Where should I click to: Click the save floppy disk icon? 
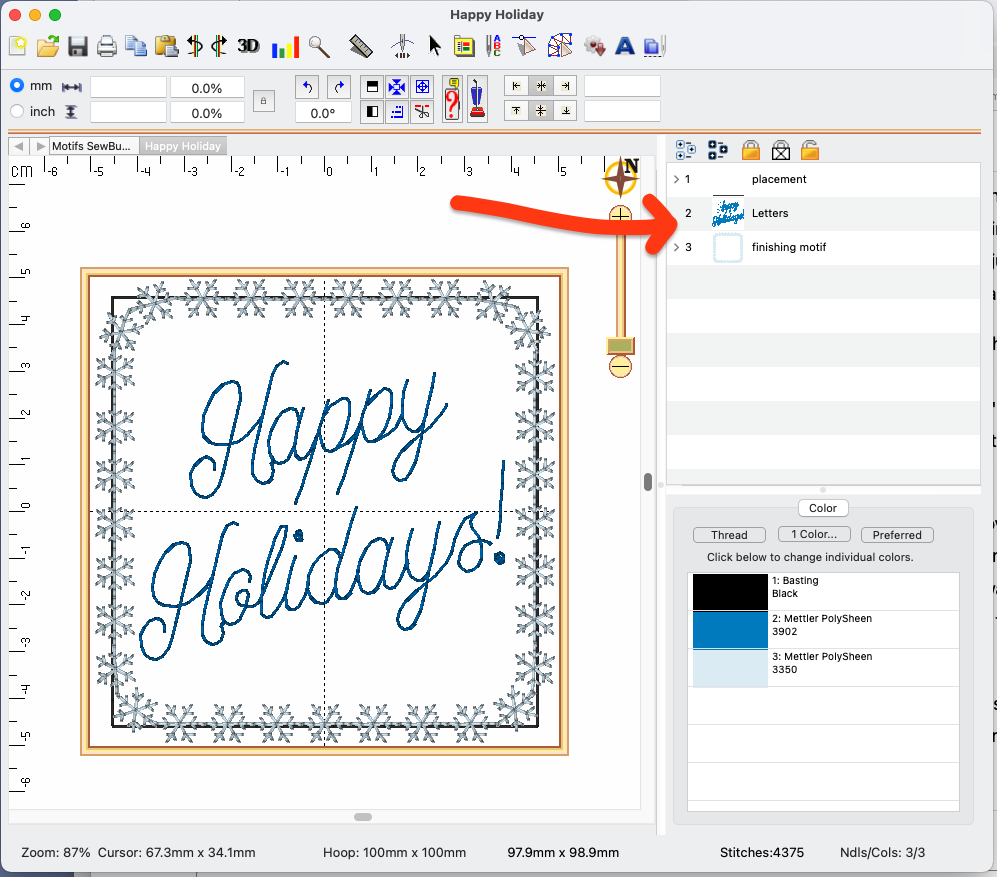pos(78,46)
